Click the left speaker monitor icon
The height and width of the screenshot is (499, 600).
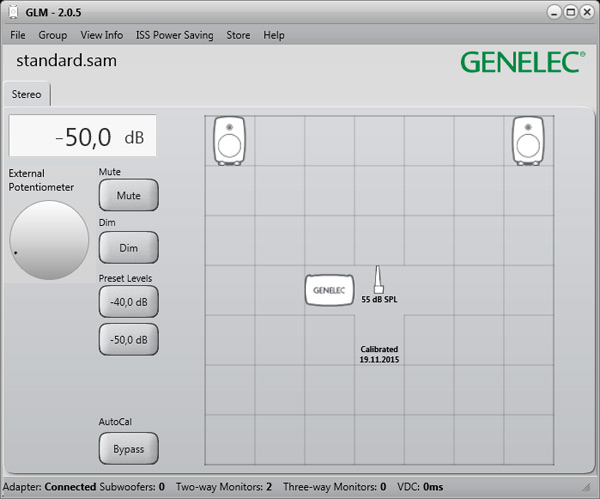(x=229, y=141)
